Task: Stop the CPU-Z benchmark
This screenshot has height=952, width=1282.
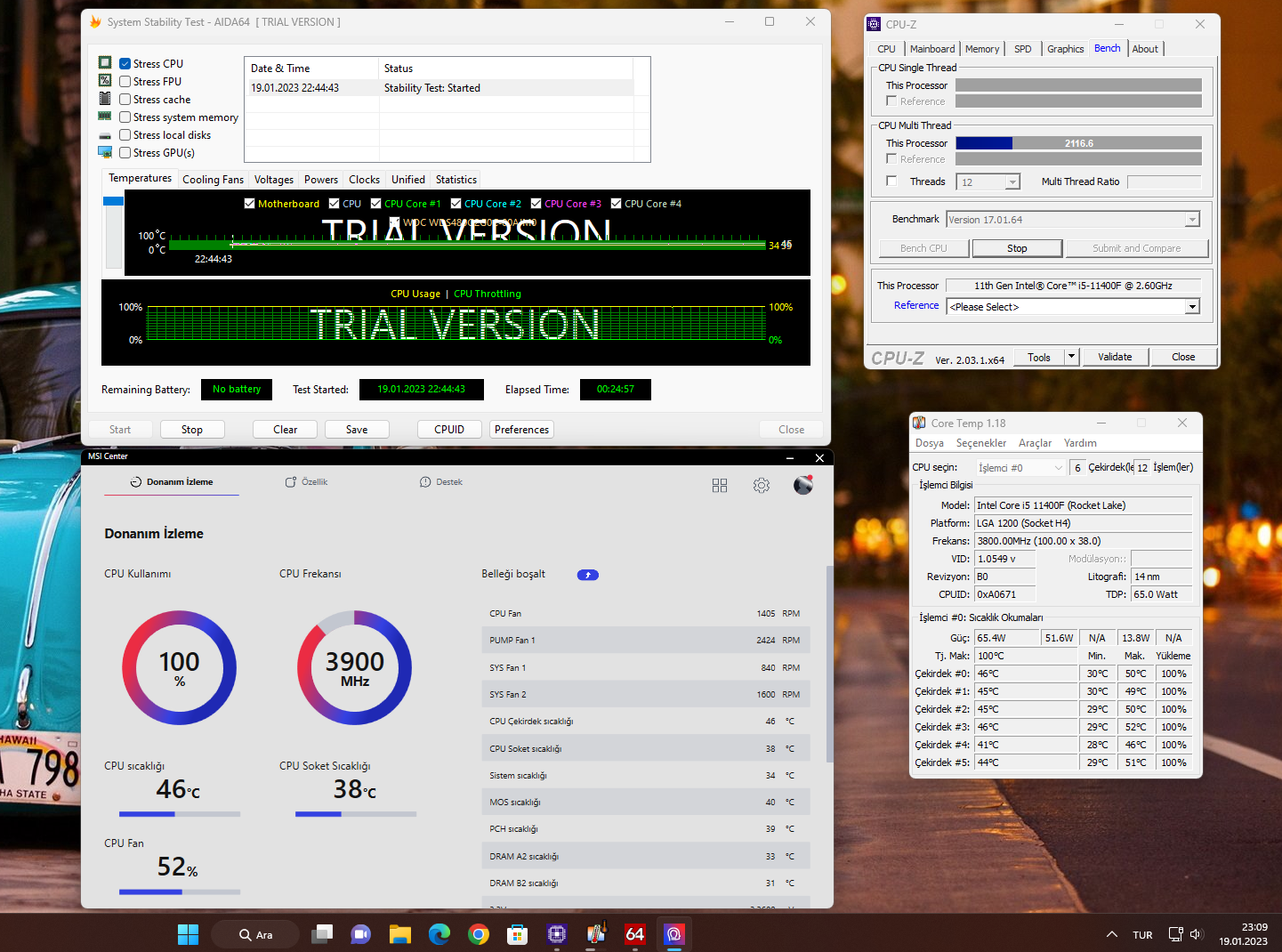Action: (1017, 248)
